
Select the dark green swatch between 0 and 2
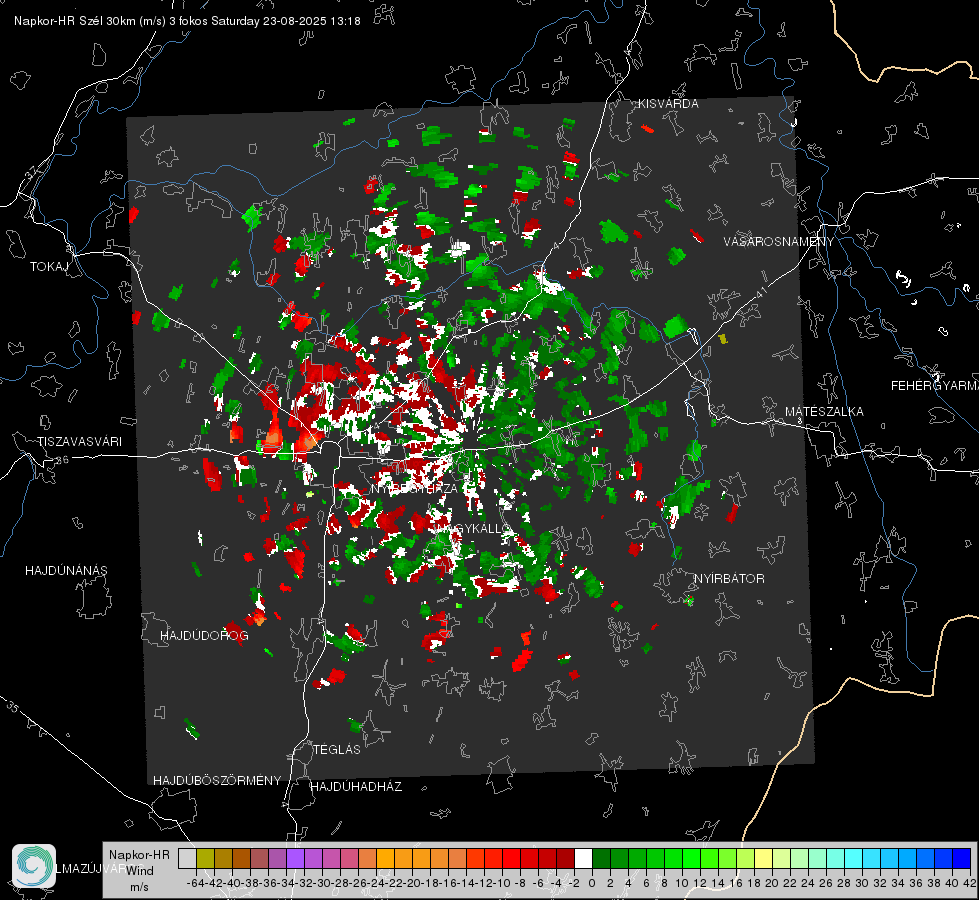coord(601,858)
